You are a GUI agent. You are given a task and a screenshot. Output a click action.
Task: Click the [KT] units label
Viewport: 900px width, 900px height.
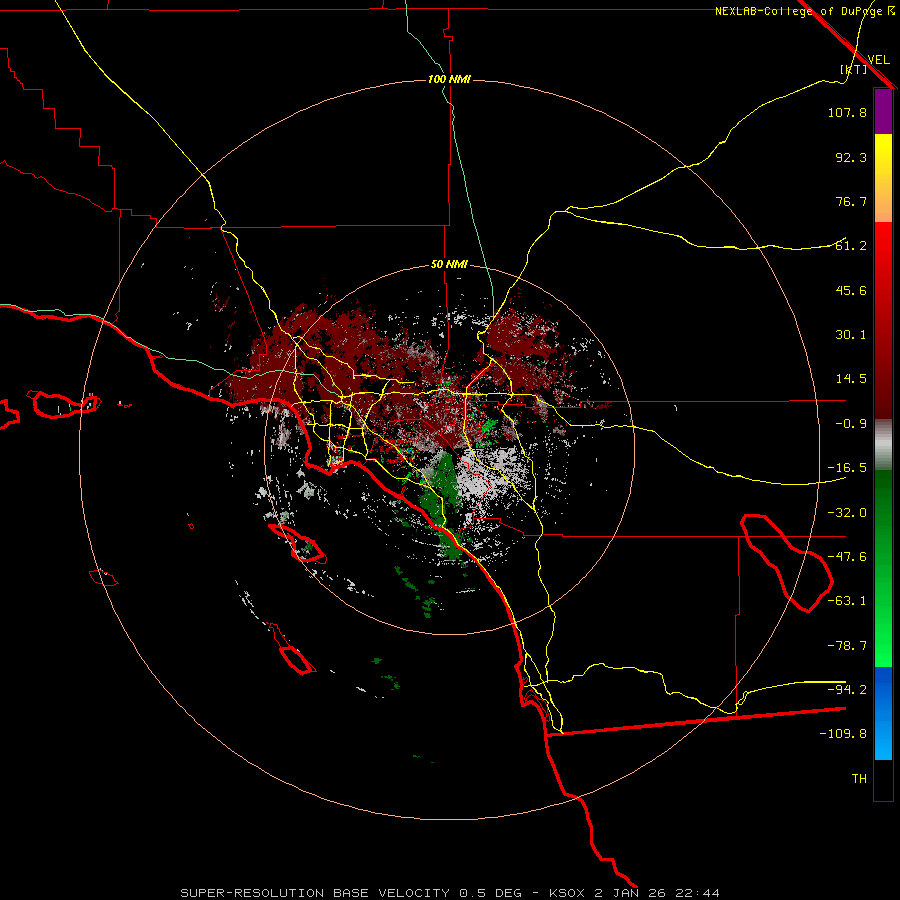pos(854,69)
